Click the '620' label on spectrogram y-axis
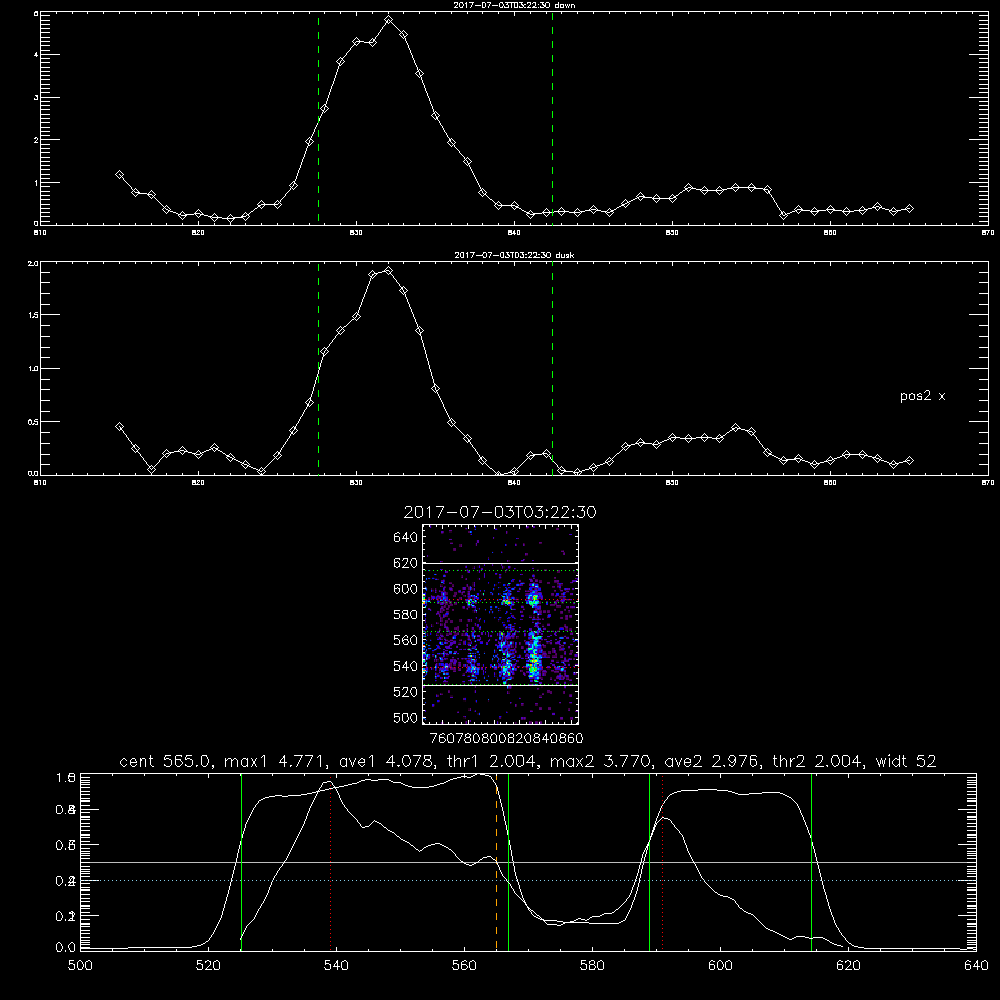 tap(406, 562)
